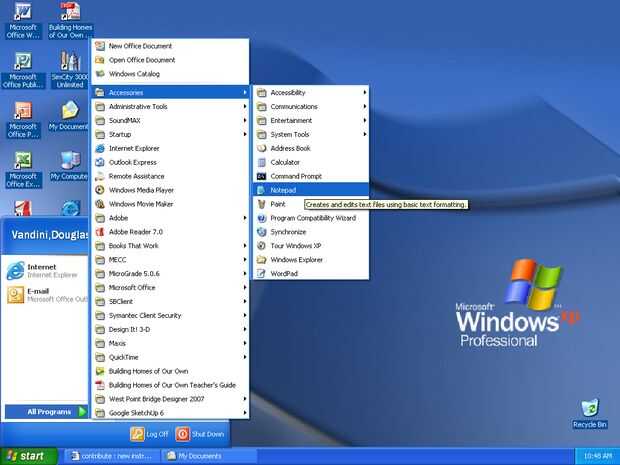Click the Notepad icon in Accessories
The width and height of the screenshot is (620, 465).
261,190
